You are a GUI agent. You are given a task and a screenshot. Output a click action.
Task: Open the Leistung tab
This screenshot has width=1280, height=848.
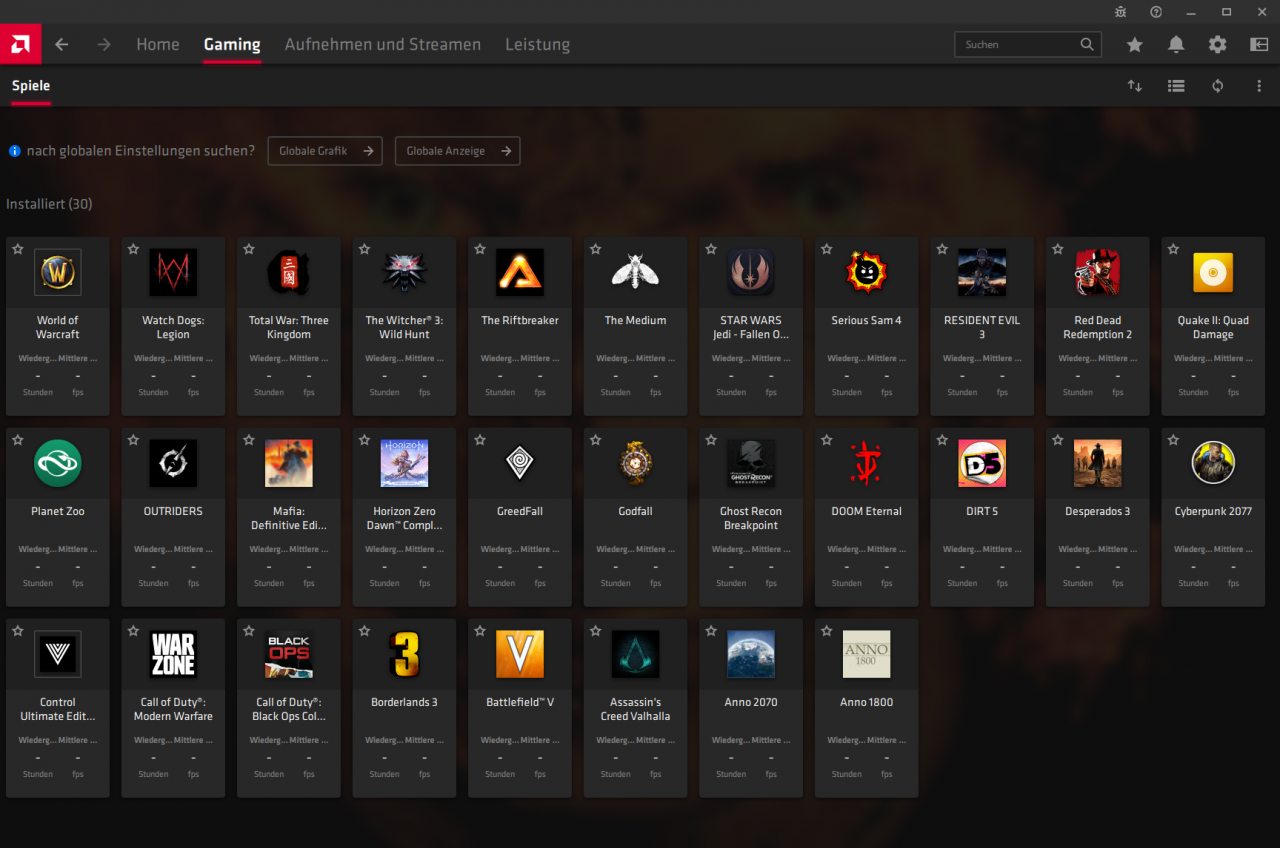tap(538, 44)
